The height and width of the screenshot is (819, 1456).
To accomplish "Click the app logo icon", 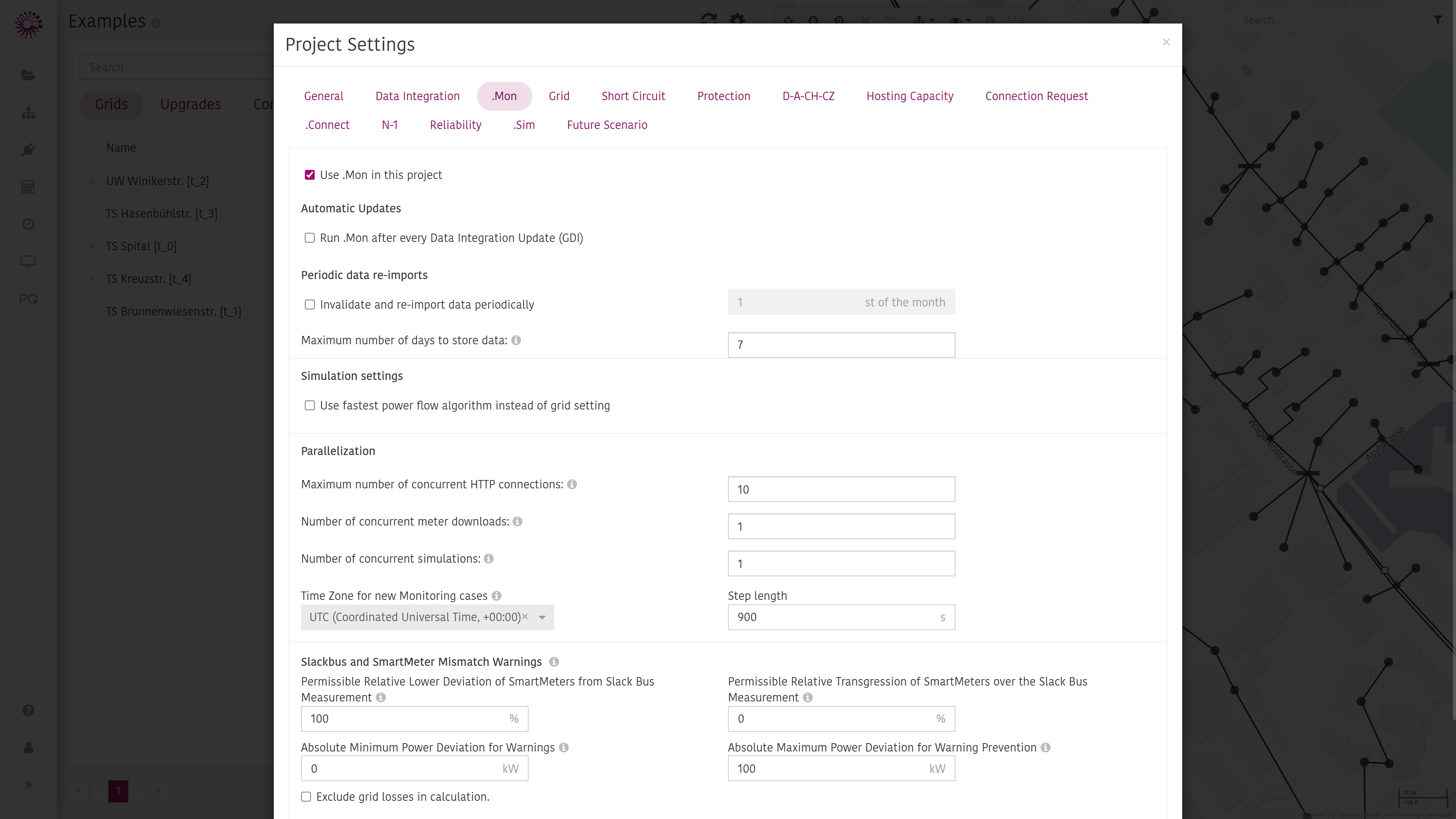I will point(28,24).
